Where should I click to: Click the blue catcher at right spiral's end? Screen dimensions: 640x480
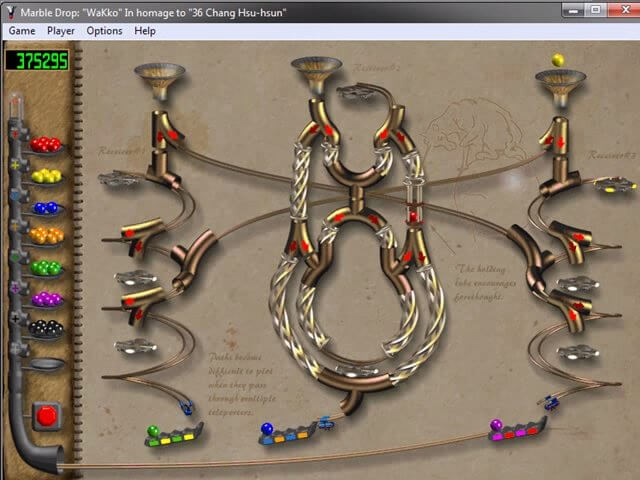tap(551, 403)
